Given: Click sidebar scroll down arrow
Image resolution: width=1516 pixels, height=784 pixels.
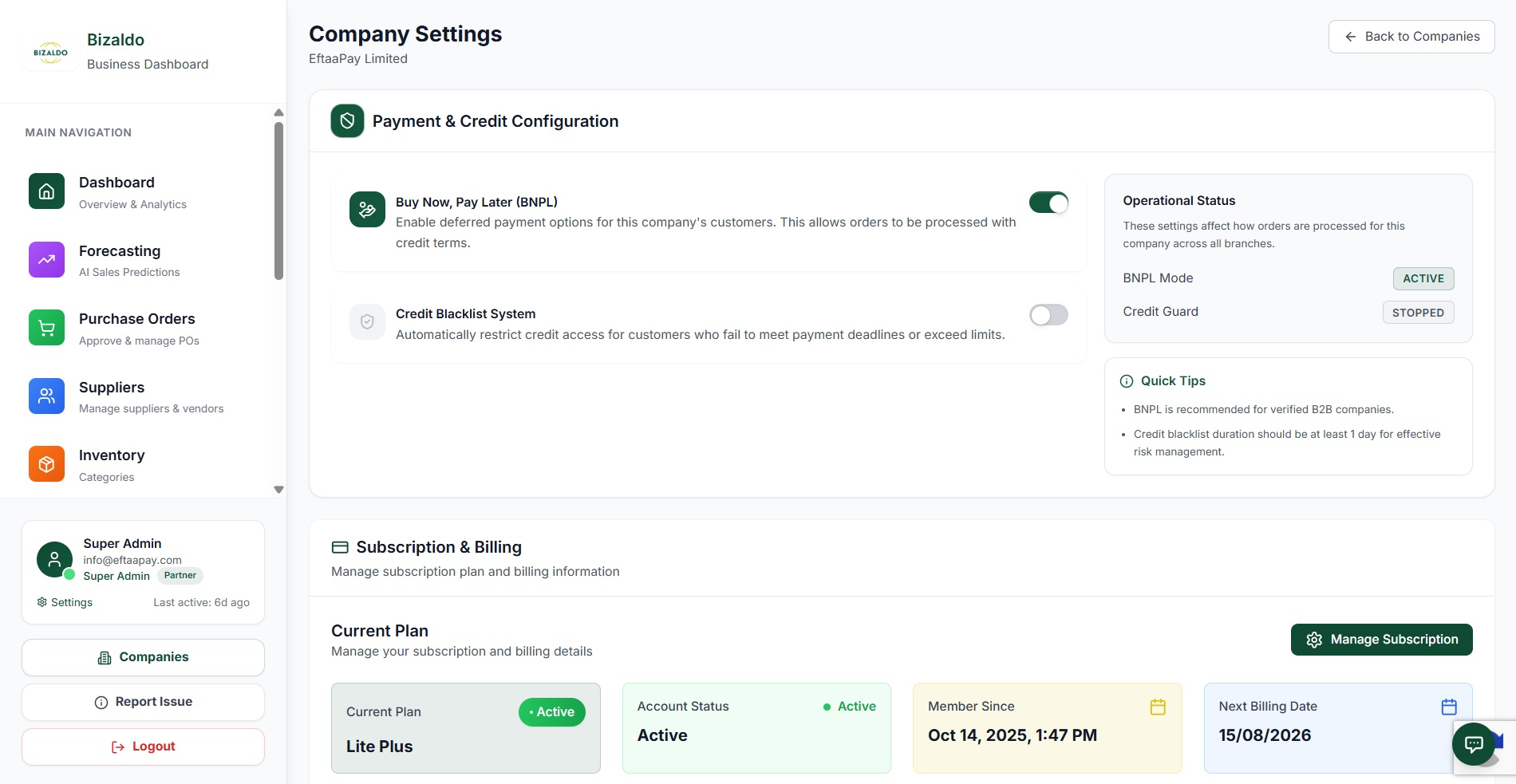Looking at the screenshot, I should point(278,490).
